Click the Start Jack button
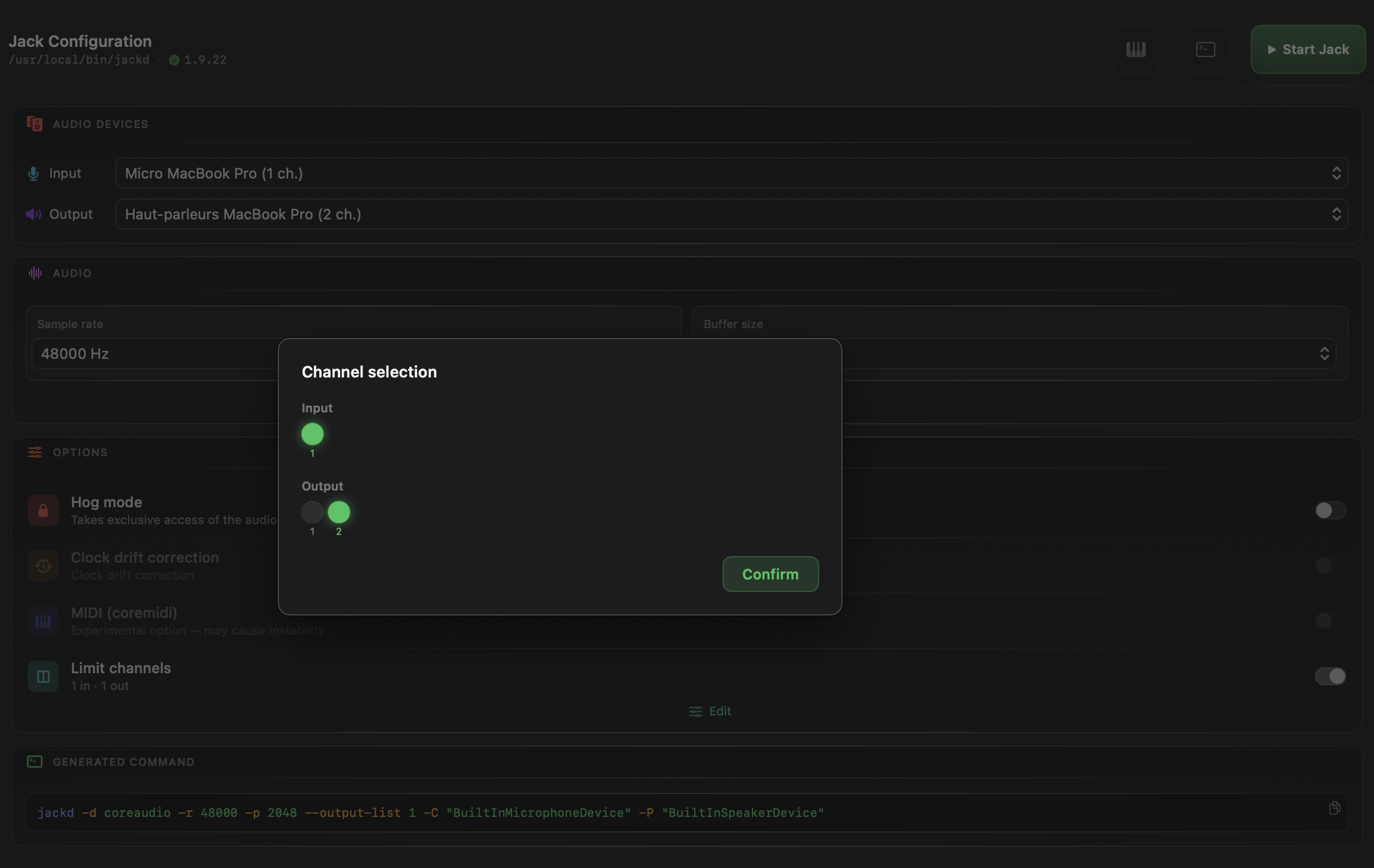1374x868 pixels. (1308, 49)
